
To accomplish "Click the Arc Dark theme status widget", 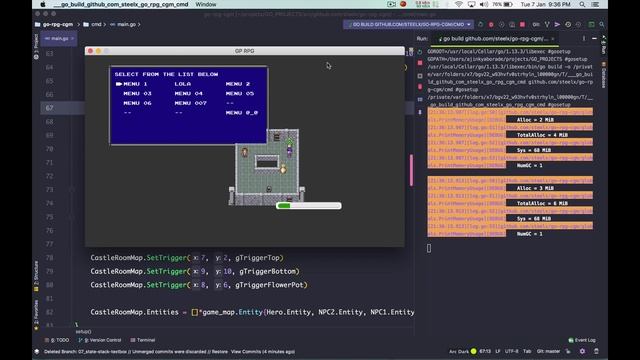I will pos(462,351).
